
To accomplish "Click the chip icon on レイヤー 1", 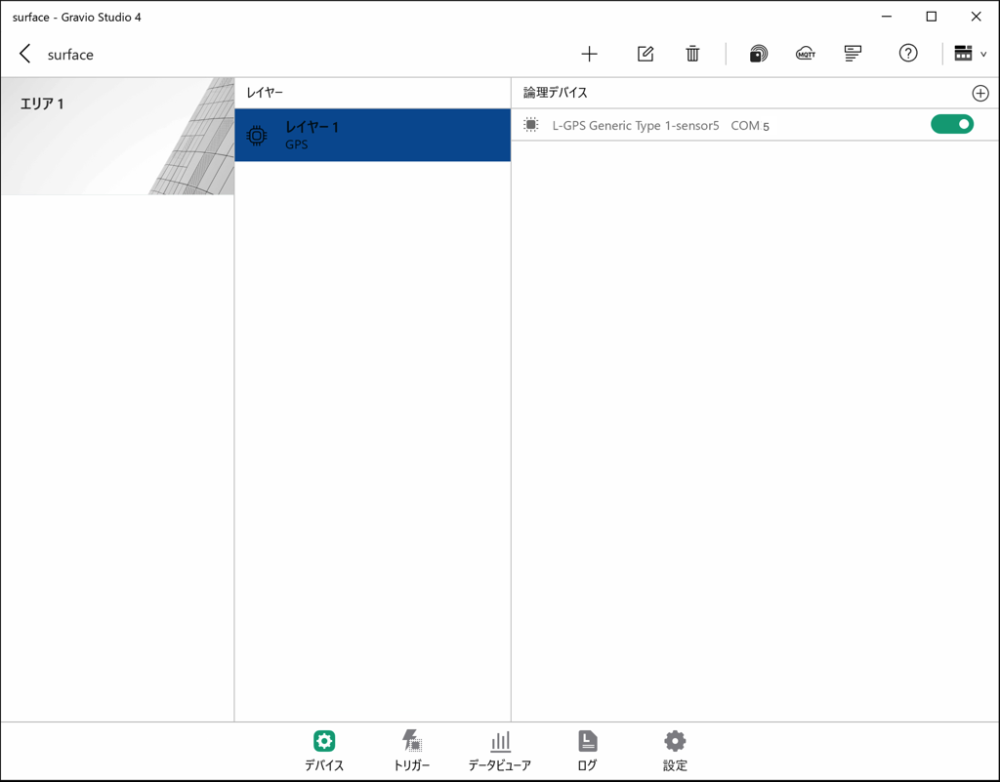I will click(x=257, y=135).
